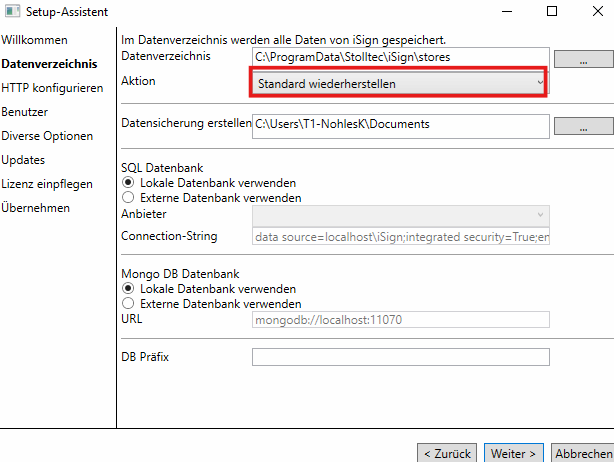This screenshot has width=614, height=462.
Task: Click the Datenverzeichnis path field
Action: 401,57
